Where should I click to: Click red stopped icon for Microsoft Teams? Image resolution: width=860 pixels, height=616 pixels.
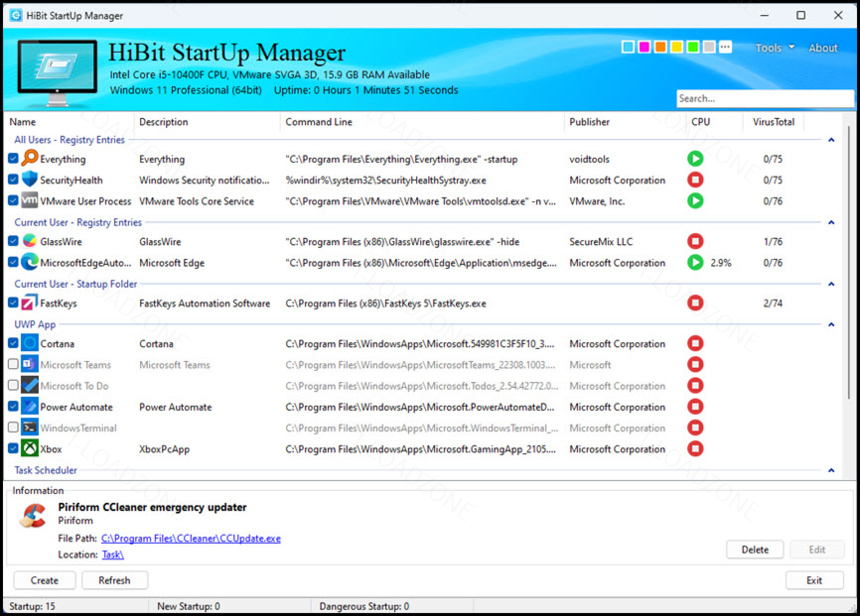click(695, 364)
